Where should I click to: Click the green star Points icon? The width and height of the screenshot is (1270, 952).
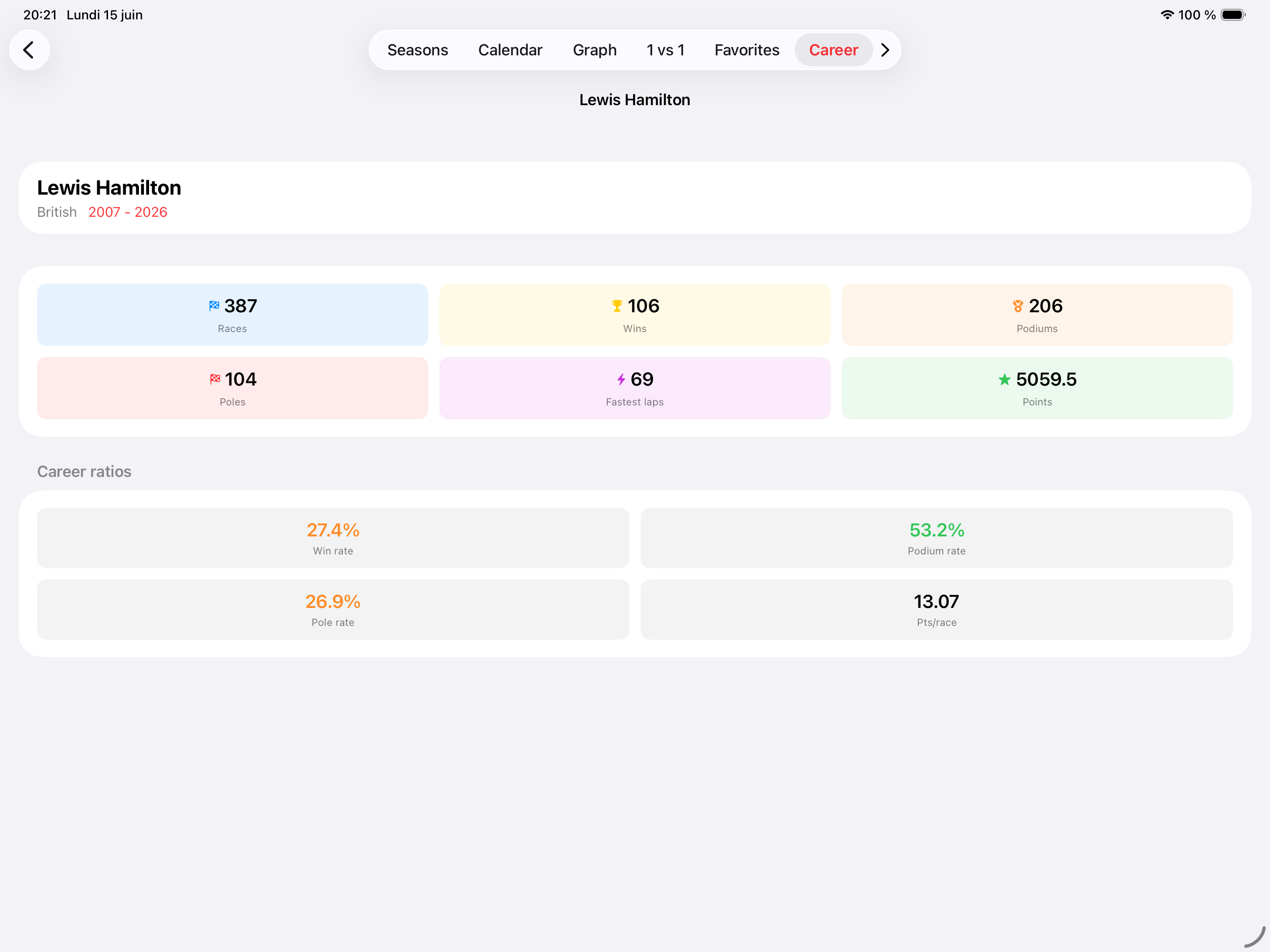[1004, 379]
